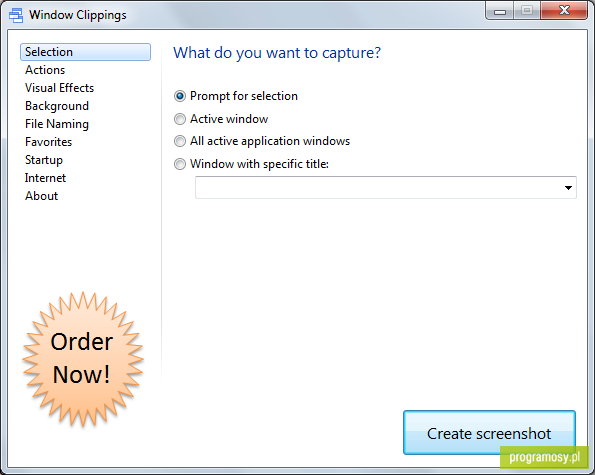595x475 pixels.
Task: Minimize the Window Clippings window
Action: [x=500, y=11]
